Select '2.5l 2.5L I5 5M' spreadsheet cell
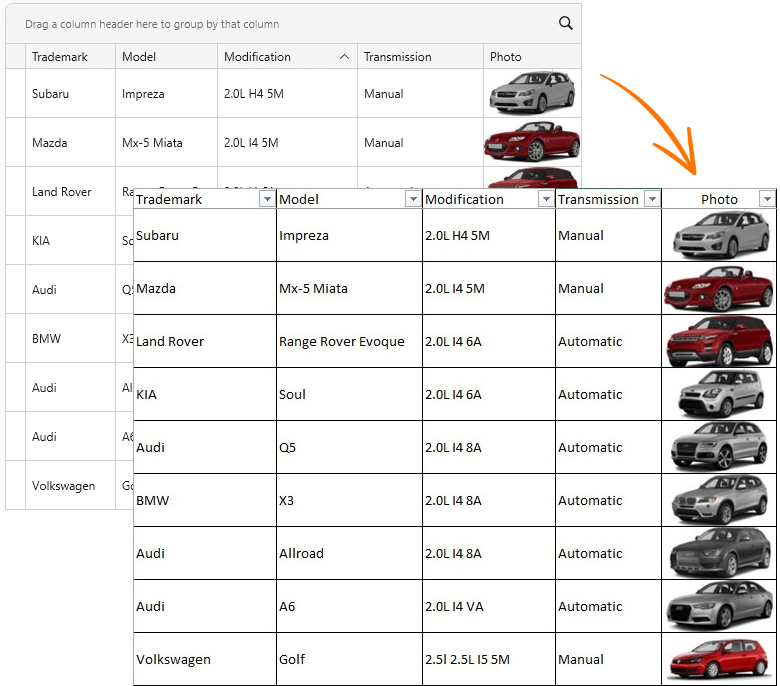780x686 pixels. click(488, 659)
